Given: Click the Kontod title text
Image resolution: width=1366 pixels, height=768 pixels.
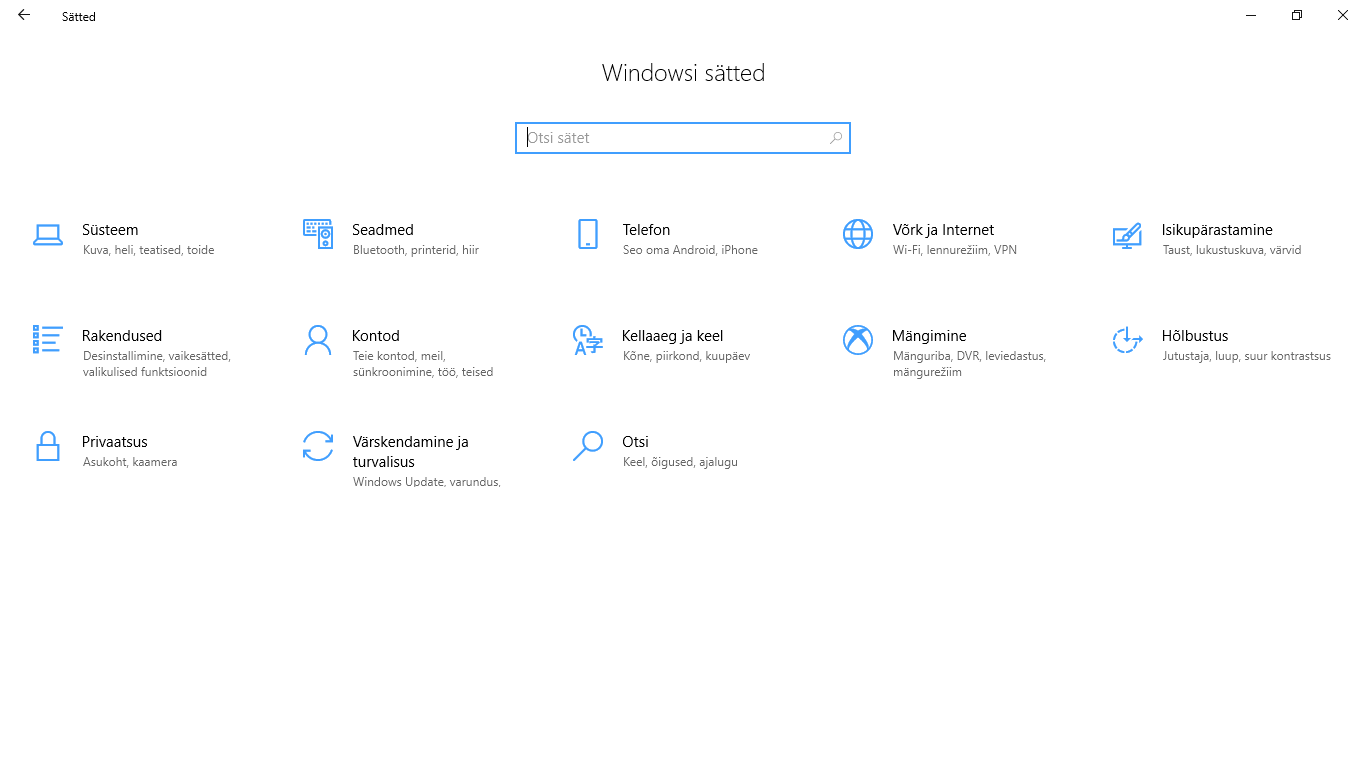Looking at the screenshot, I should tap(376, 336).
